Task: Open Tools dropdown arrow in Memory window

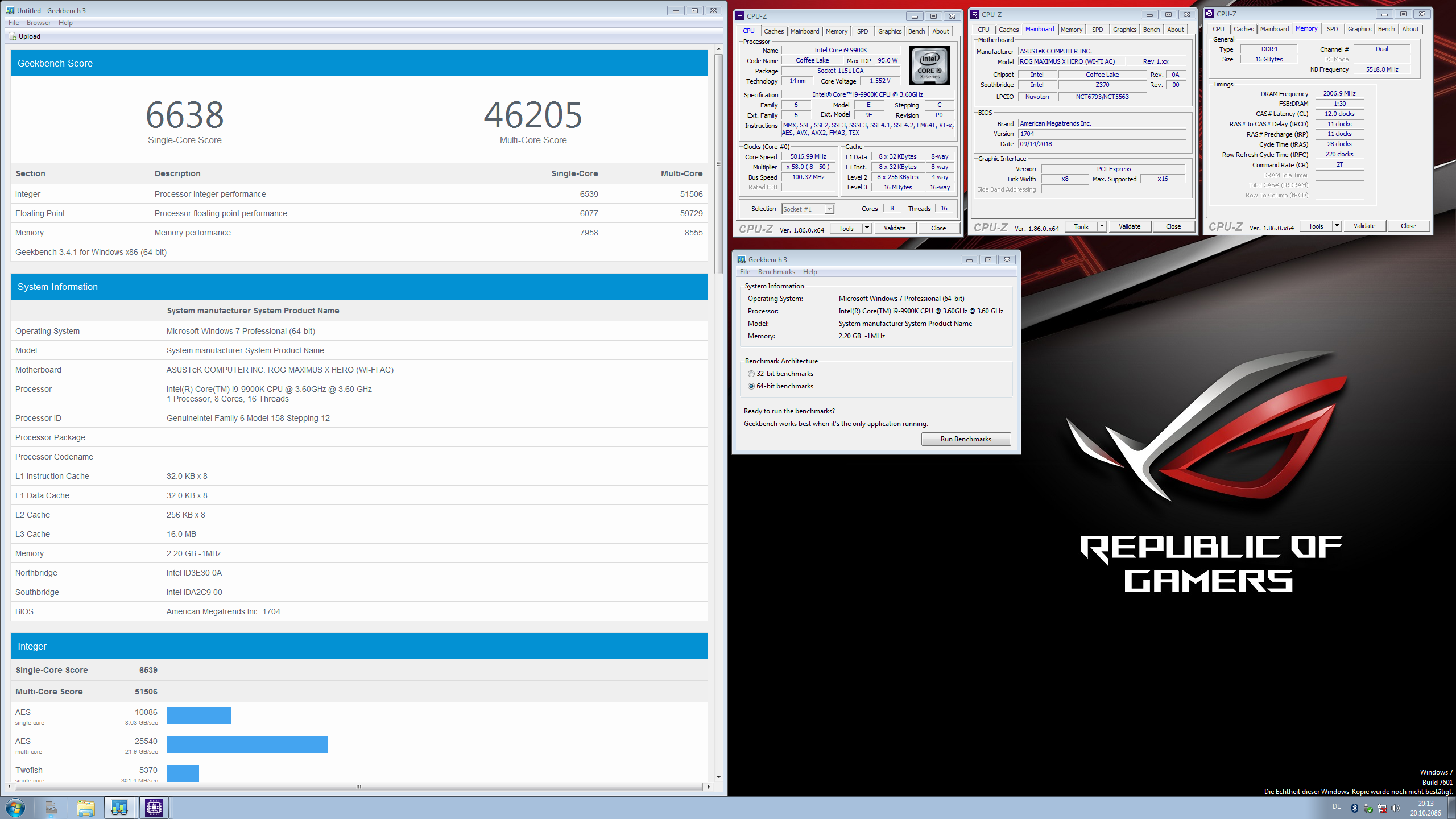Action: click(1337, 226)
